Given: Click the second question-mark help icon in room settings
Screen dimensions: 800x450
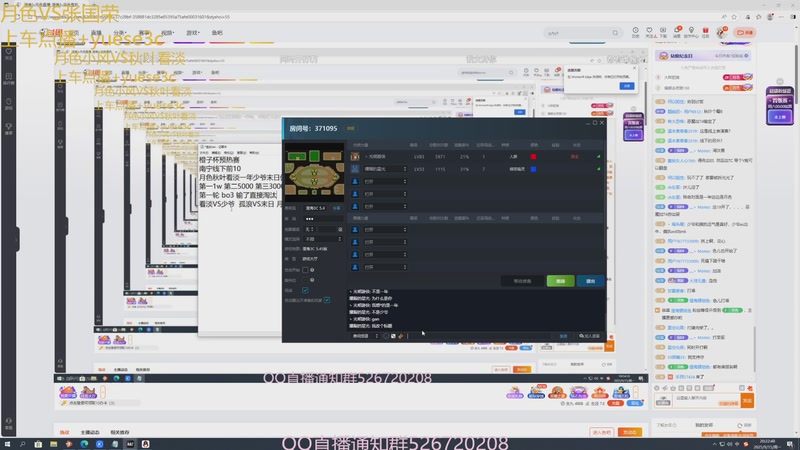Looking at the screenshot, I should 312,280.
